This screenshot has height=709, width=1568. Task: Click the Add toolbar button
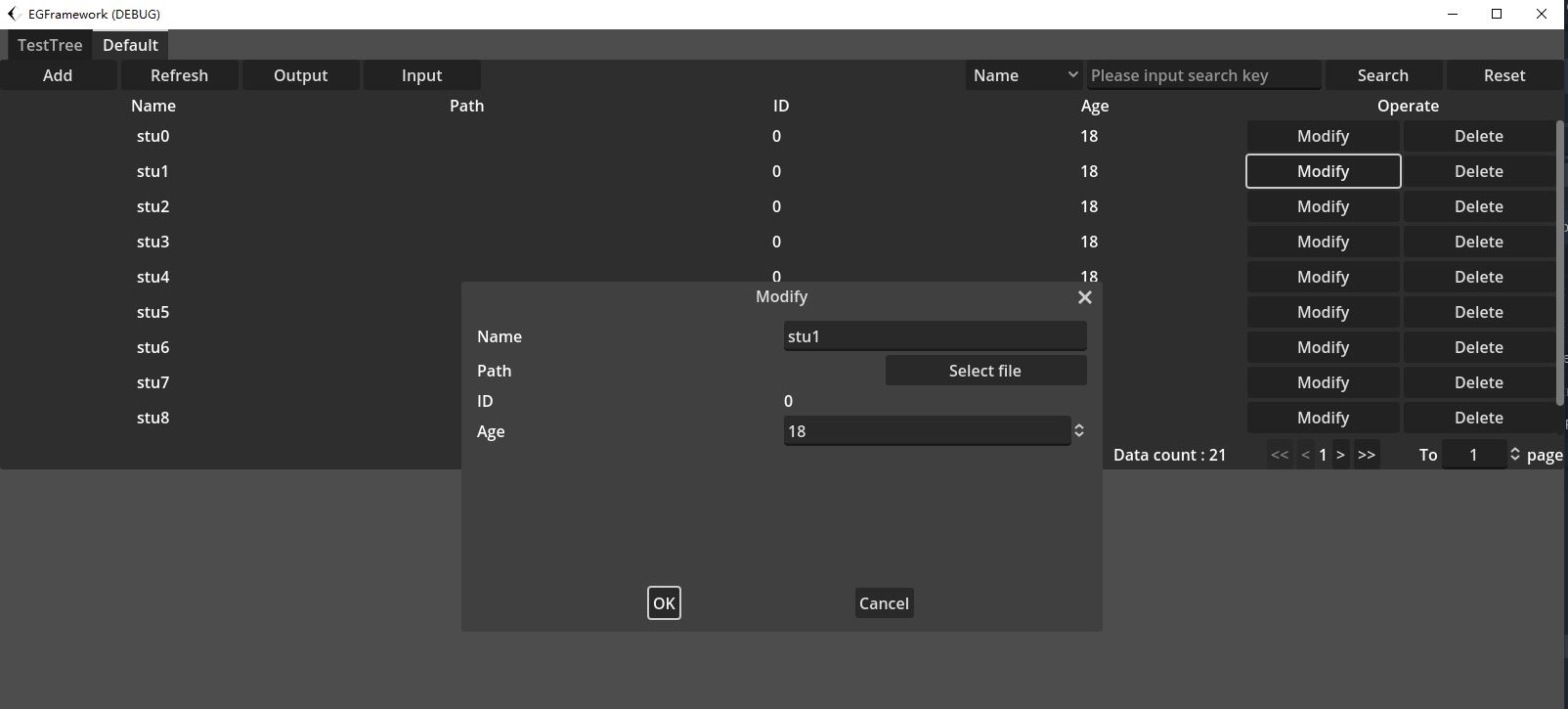pos(58,75)
